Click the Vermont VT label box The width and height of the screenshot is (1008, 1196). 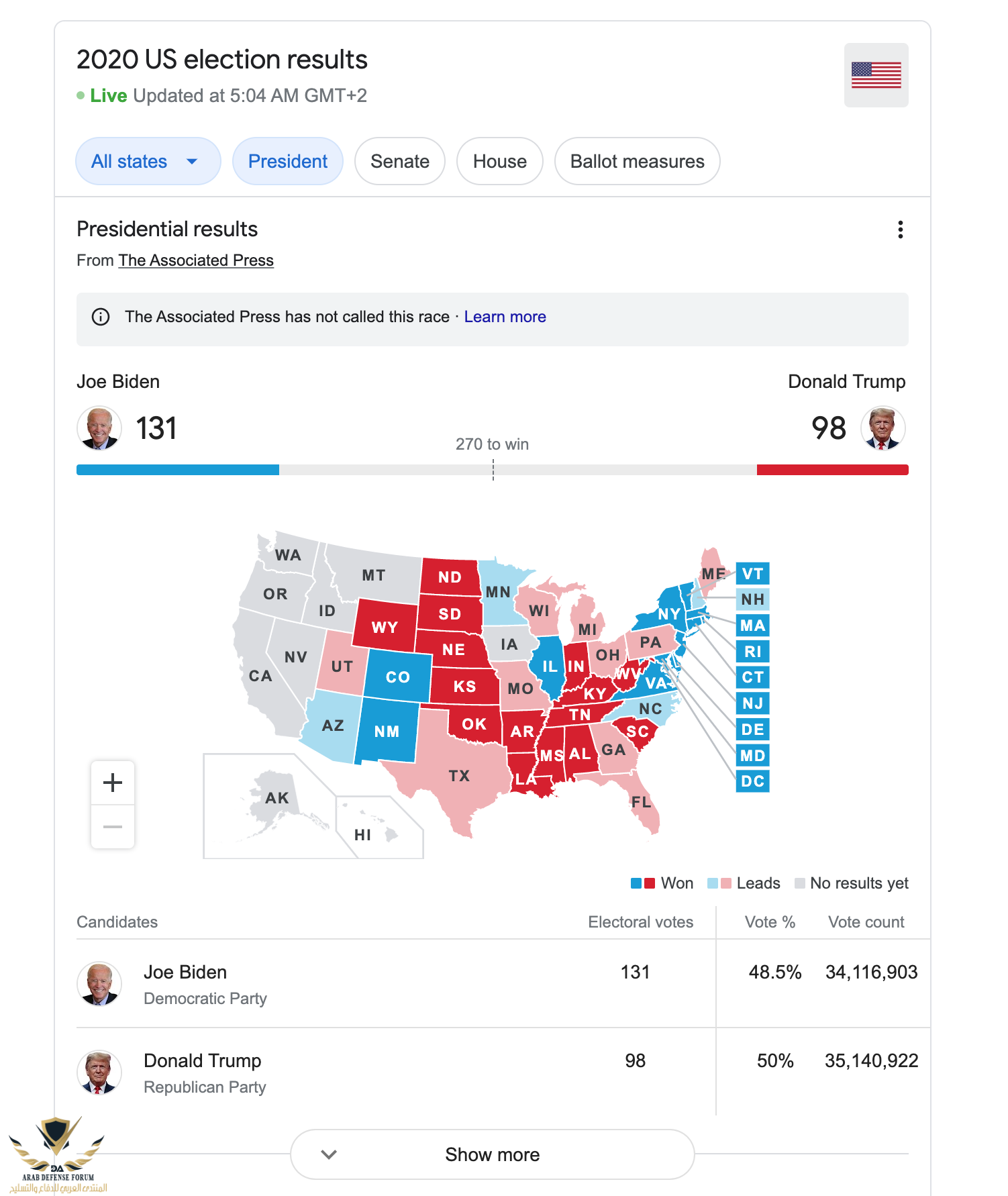[x=752, y=574]
